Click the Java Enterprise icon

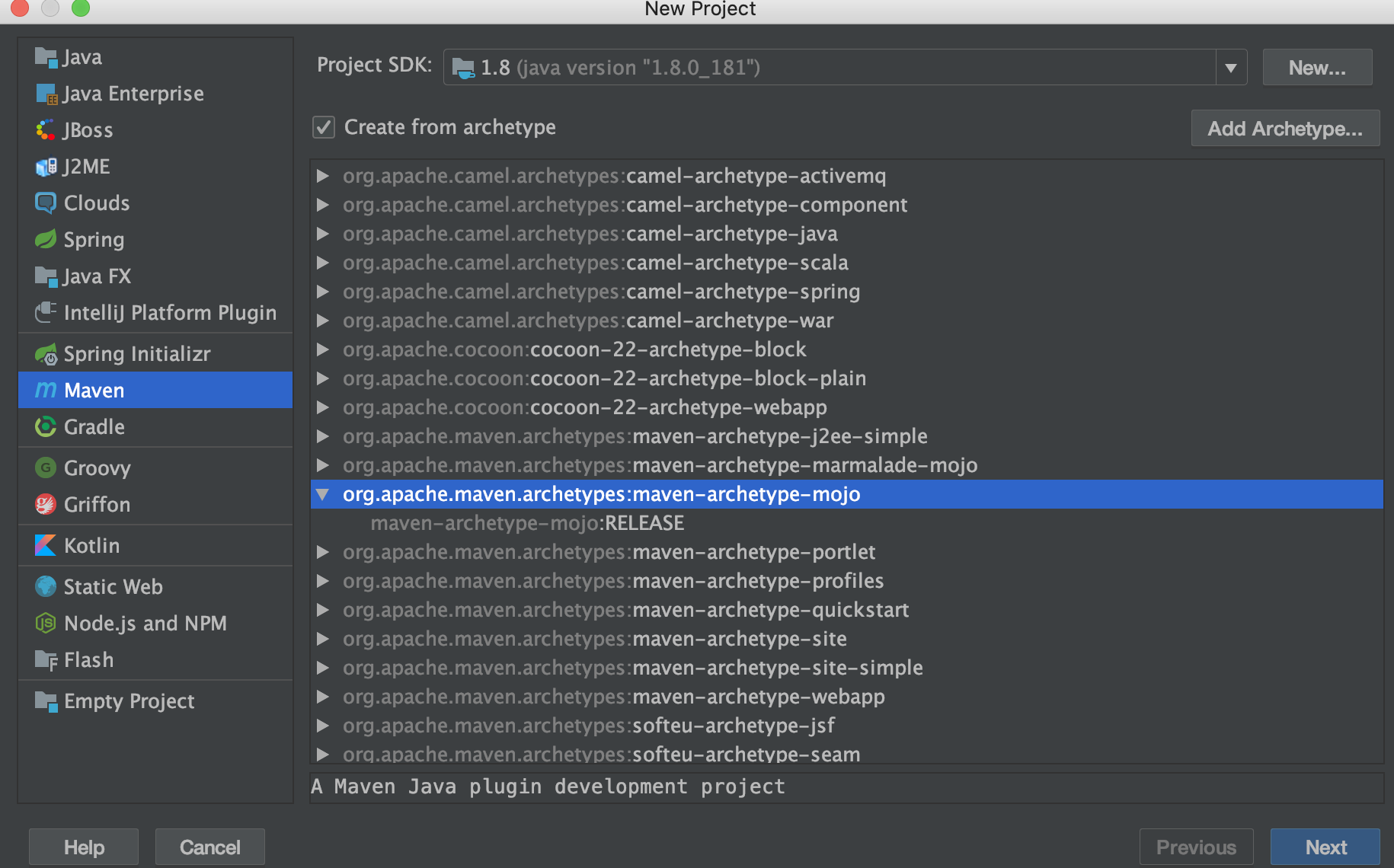[46, 94]
